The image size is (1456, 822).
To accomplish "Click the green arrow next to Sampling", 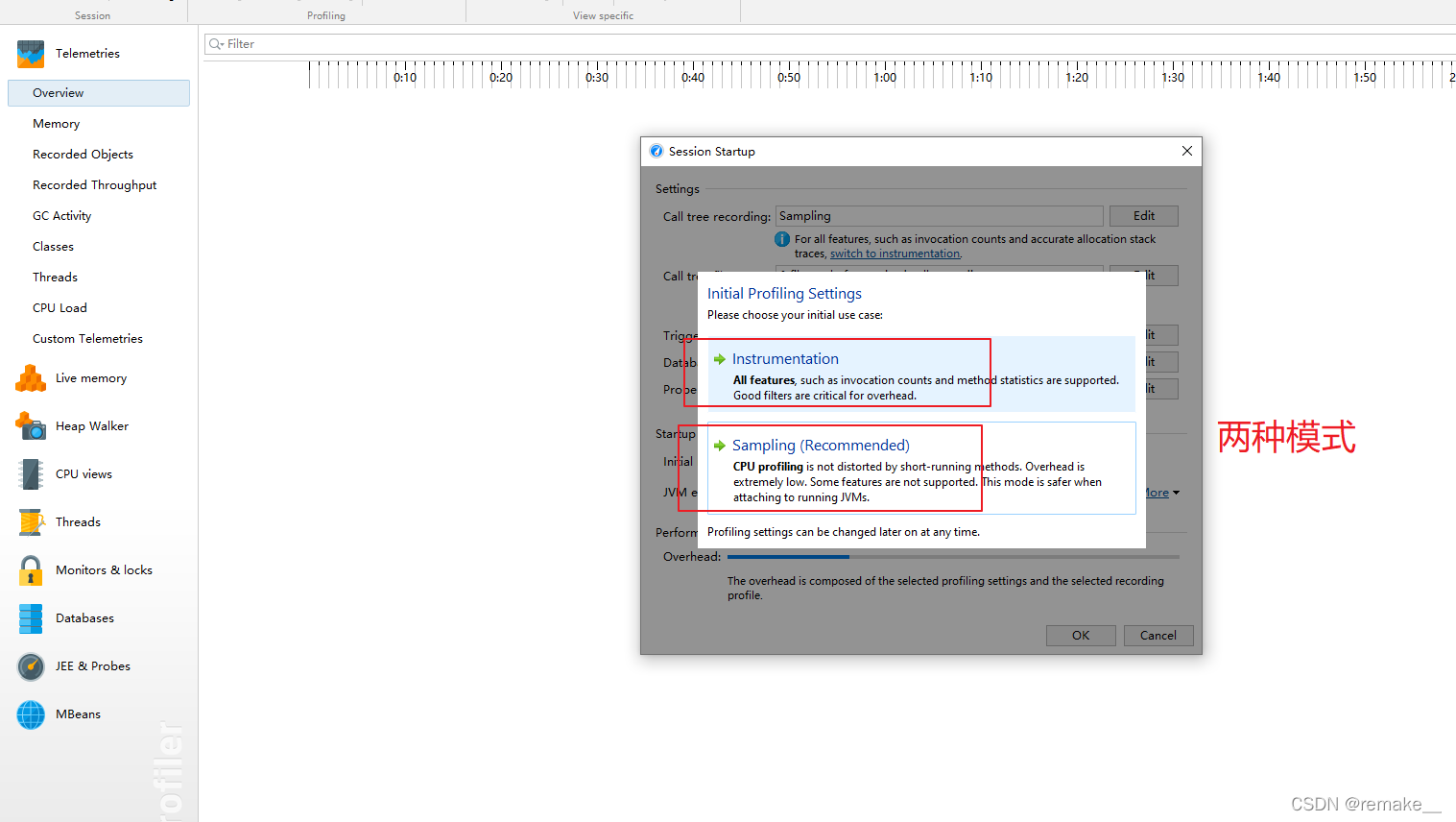I will (x=720, y=446).
